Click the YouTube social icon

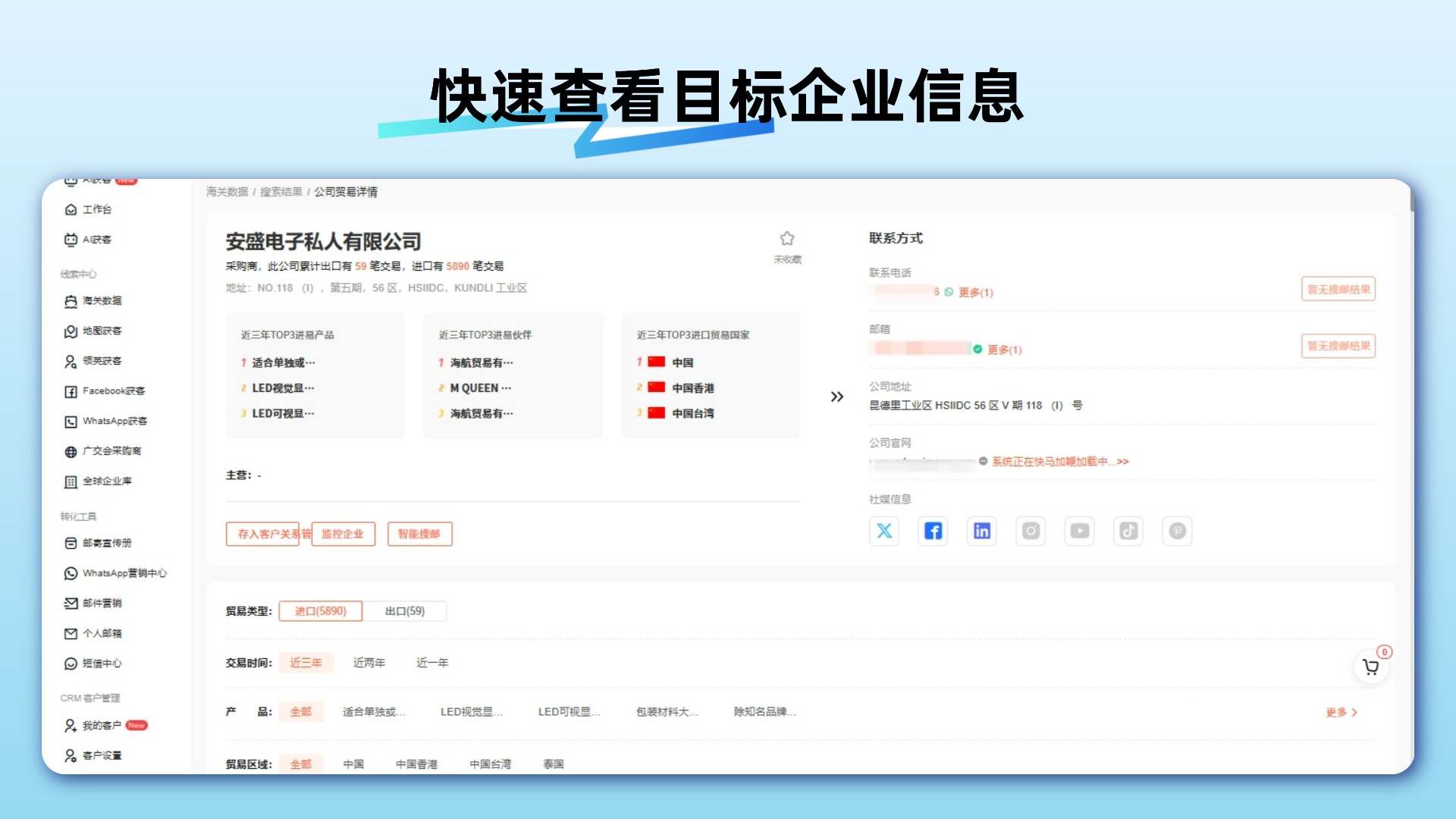(1080, 531)
